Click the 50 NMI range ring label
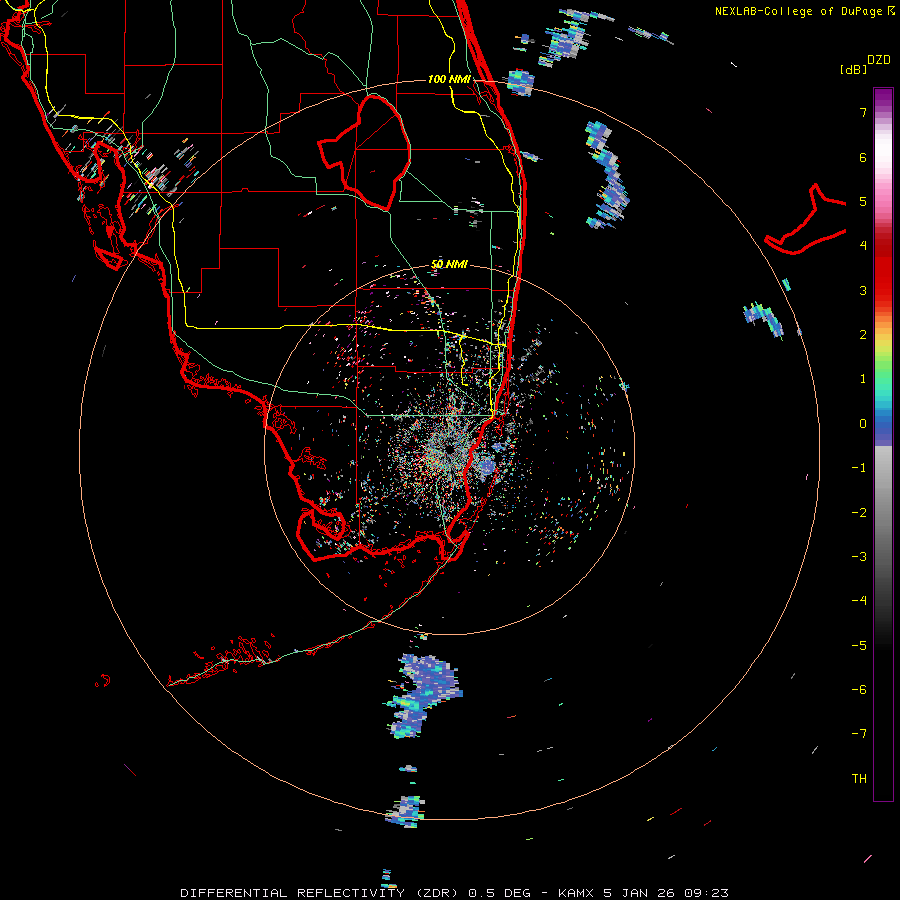This screenshot has width=900, height=900. [x=449, y=264]
